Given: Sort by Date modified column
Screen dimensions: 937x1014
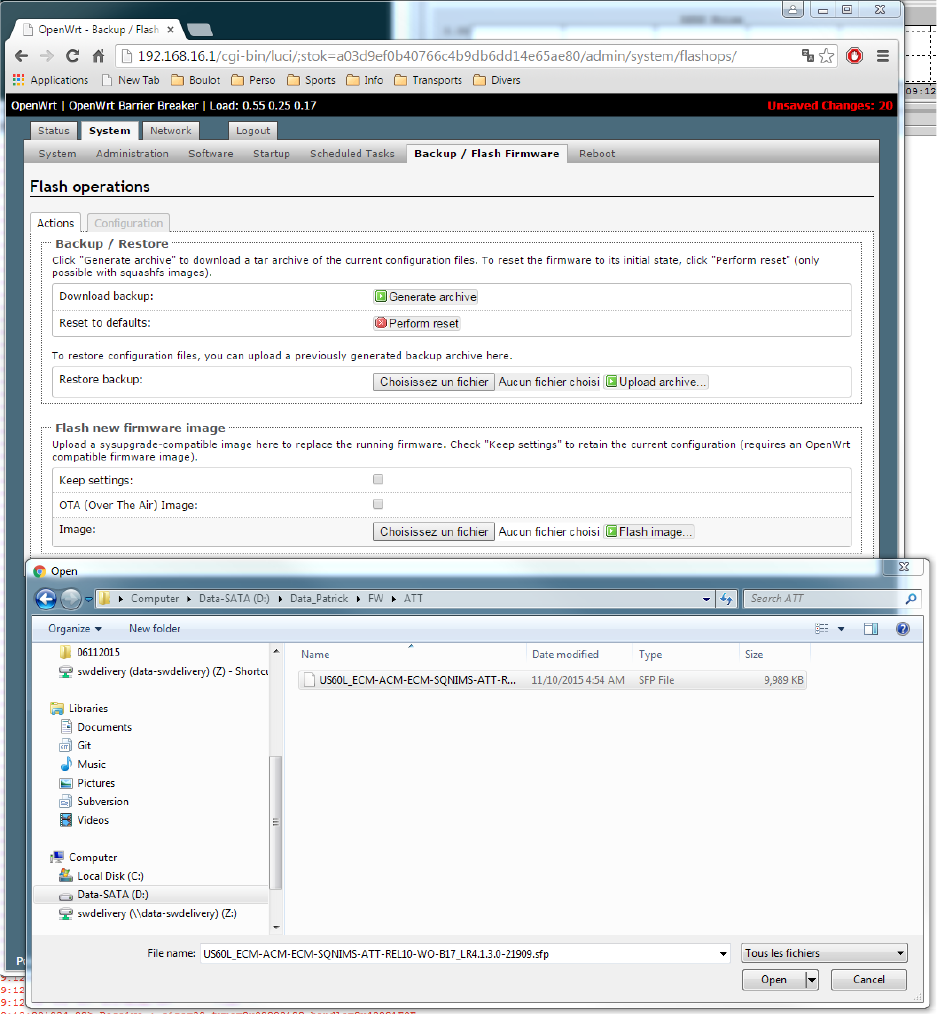Looking at the screenshot, I should 565,654.
